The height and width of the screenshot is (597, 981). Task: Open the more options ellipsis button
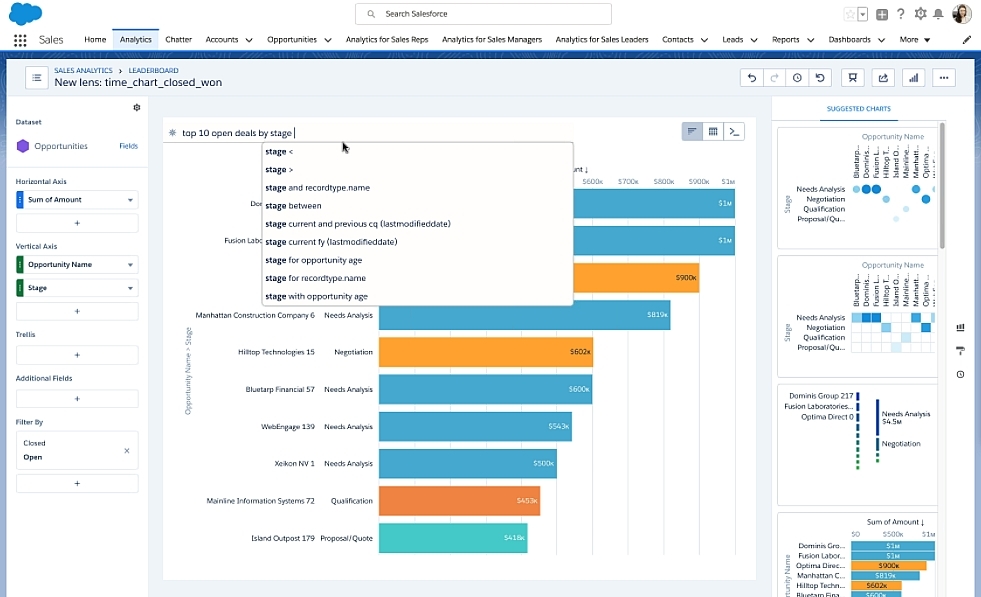point(944,78)
